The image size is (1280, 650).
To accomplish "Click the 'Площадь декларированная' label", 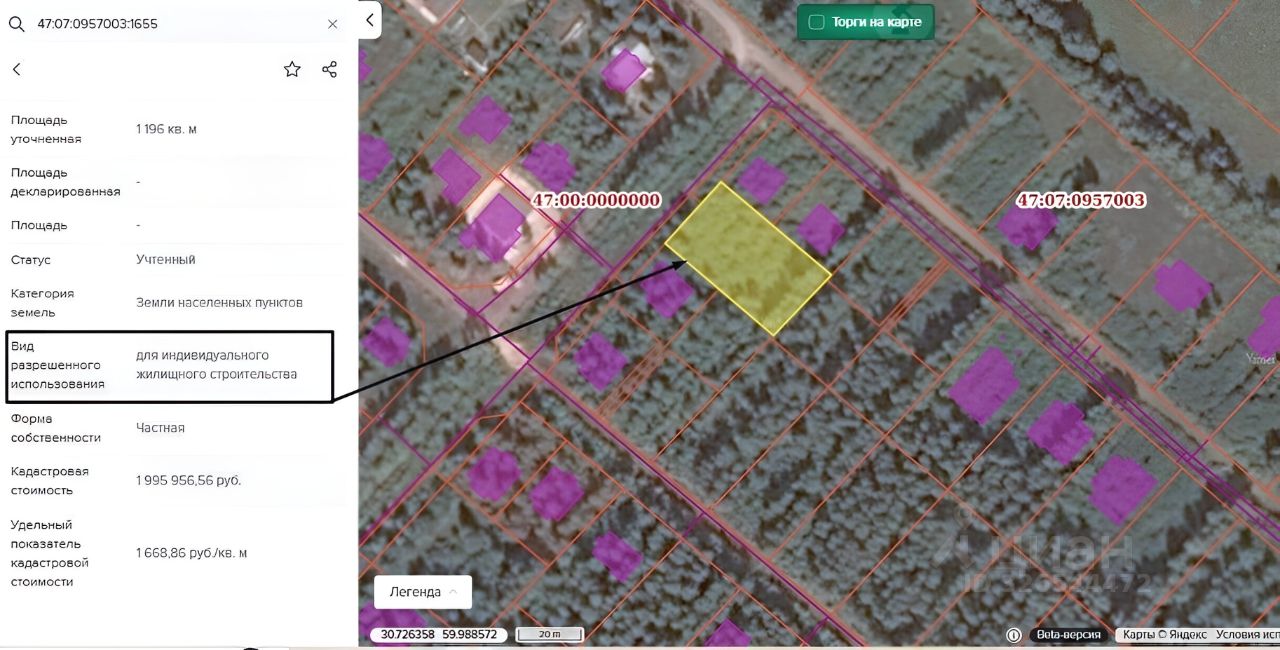I will [66, 182].
